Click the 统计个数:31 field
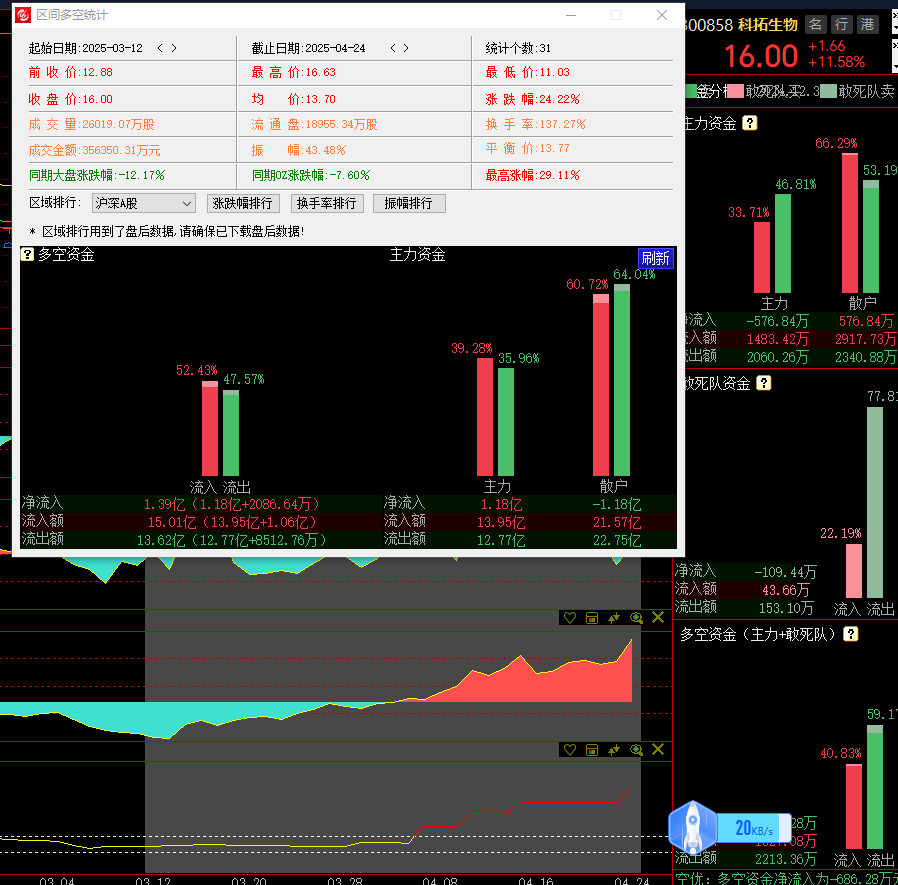This screenshot has height=885, width=898. [518, 48]
